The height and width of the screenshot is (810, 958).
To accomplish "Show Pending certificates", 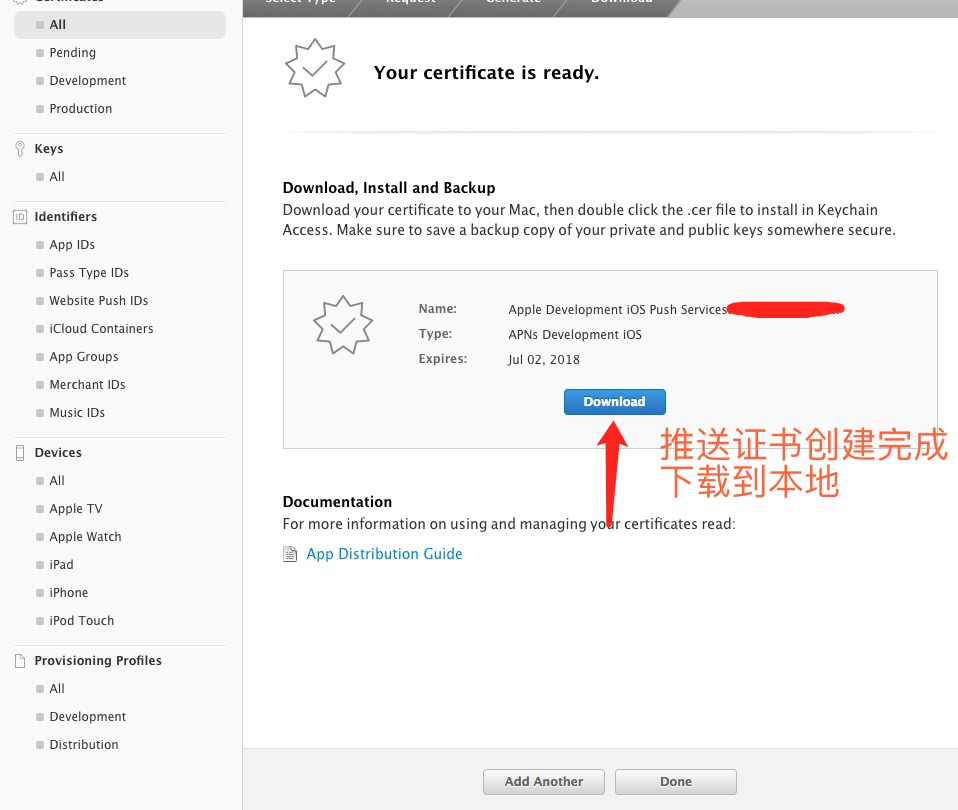I will [x=73, y=53].
